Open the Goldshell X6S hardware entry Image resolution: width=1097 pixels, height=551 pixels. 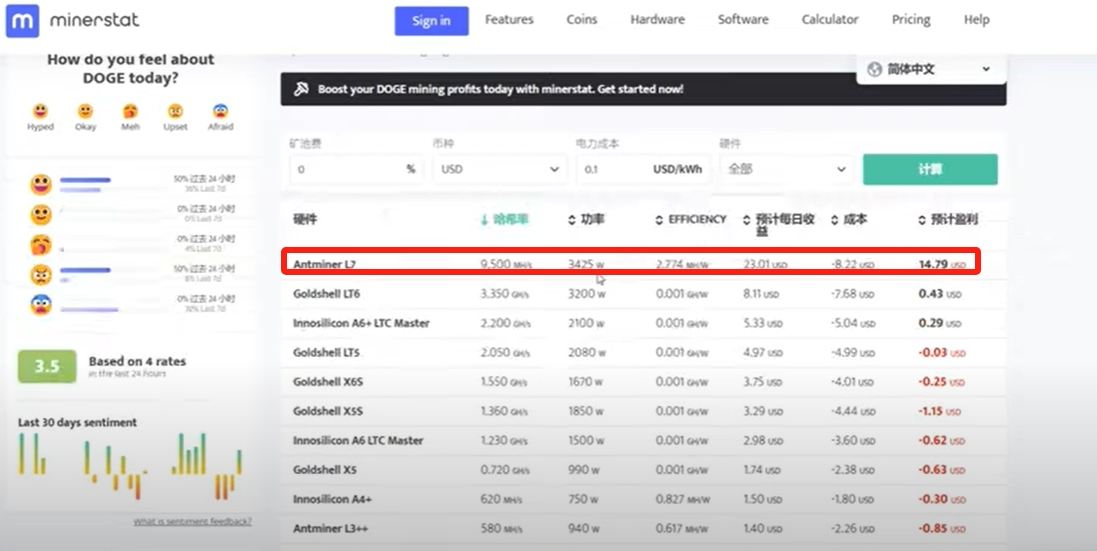[328, 382]
